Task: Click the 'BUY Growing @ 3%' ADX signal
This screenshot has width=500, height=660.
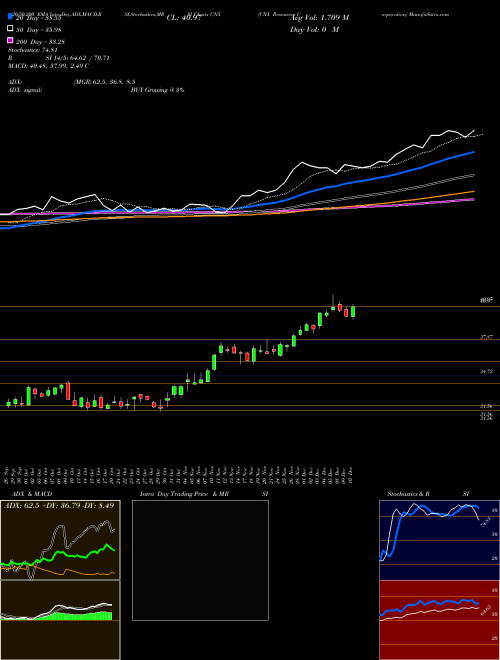Action: tap(157, 90)
